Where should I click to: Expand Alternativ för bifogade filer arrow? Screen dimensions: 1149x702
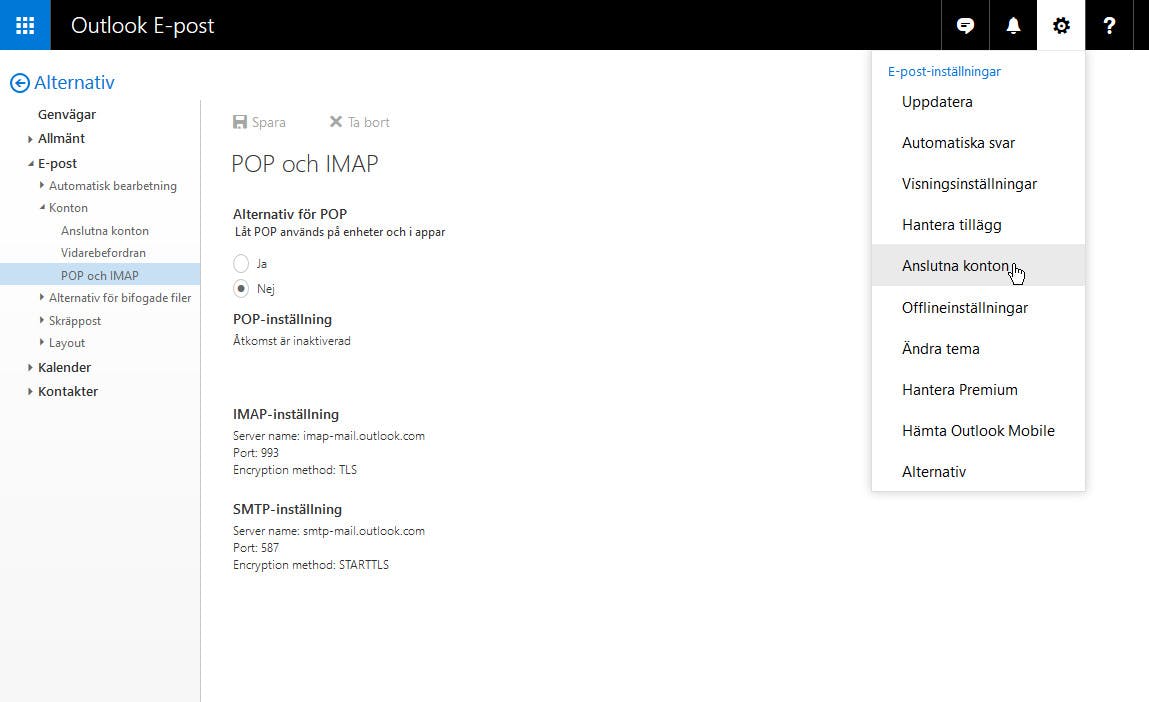click(x=42, y=297)
